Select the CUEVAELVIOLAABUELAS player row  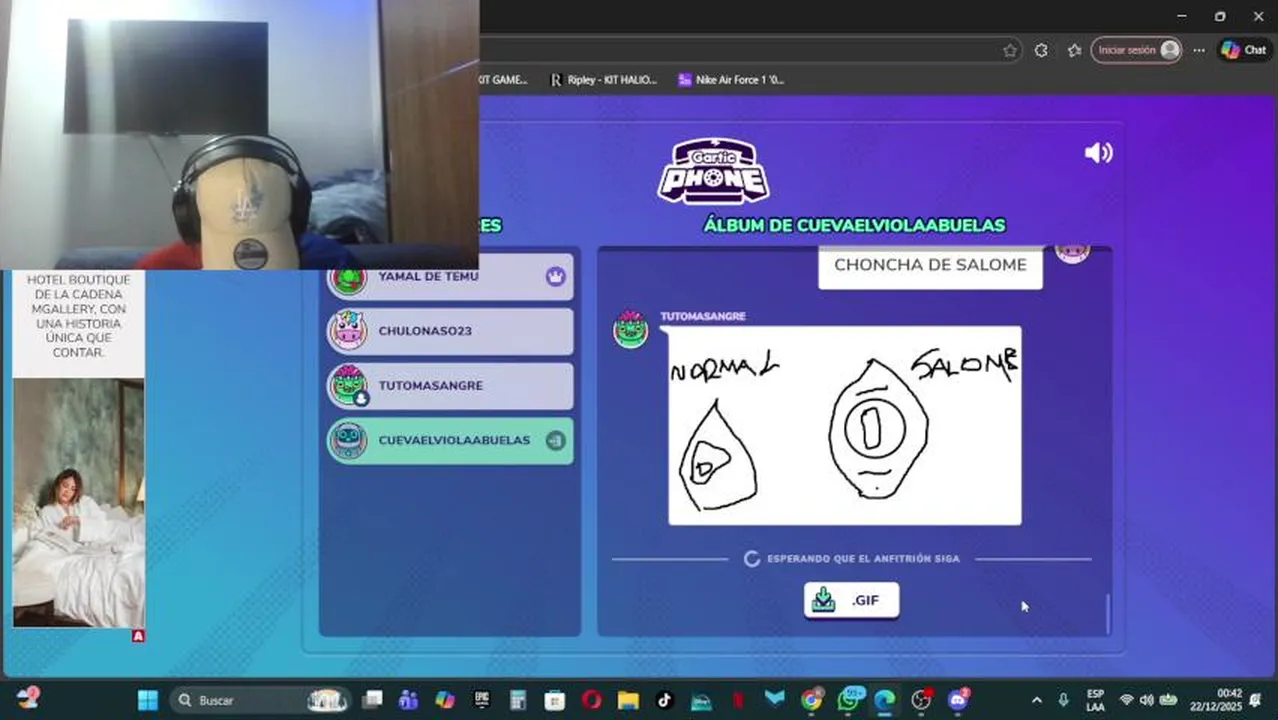450,440
